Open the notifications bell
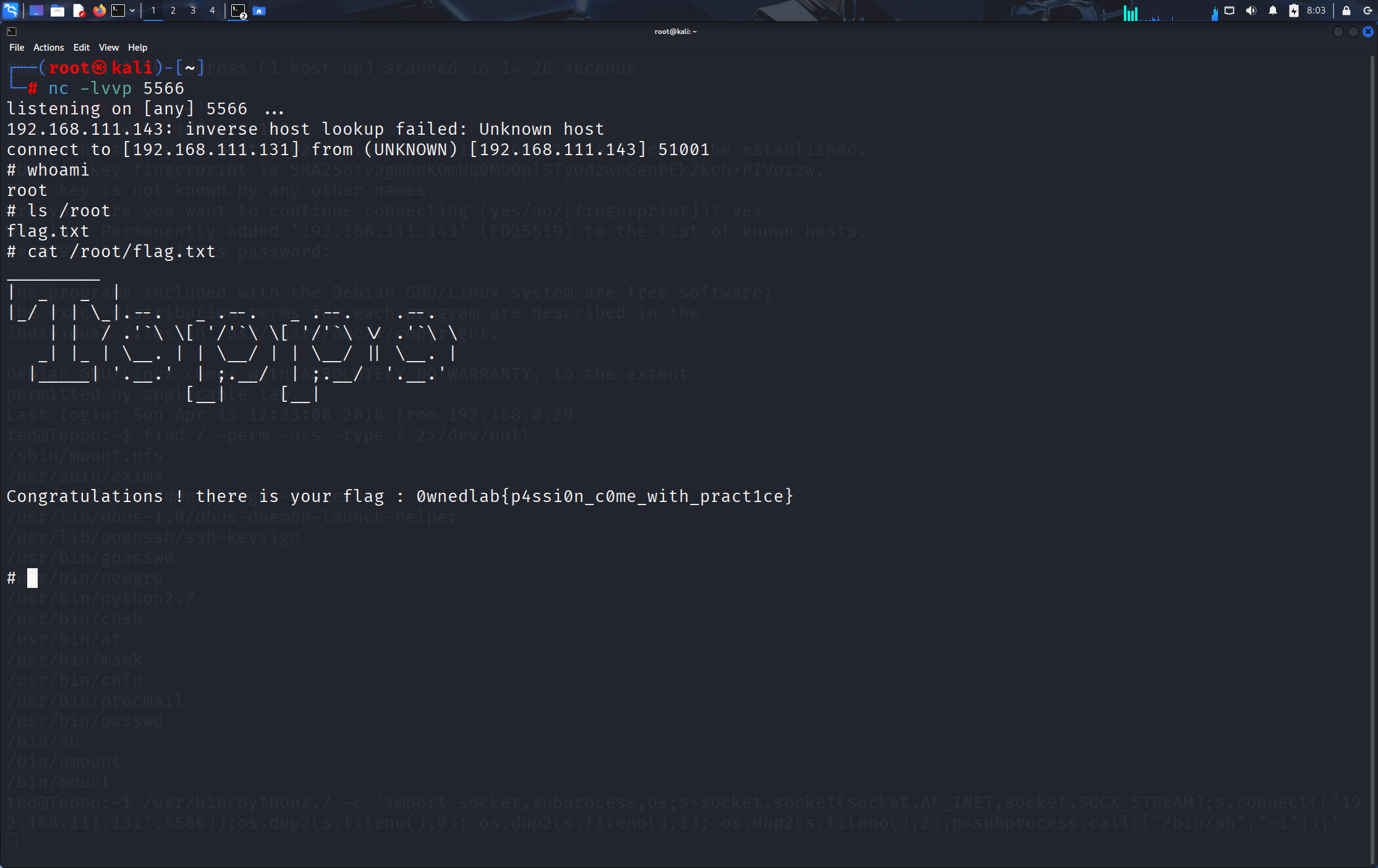The image size is (1378, 868). click(1273, 11)
